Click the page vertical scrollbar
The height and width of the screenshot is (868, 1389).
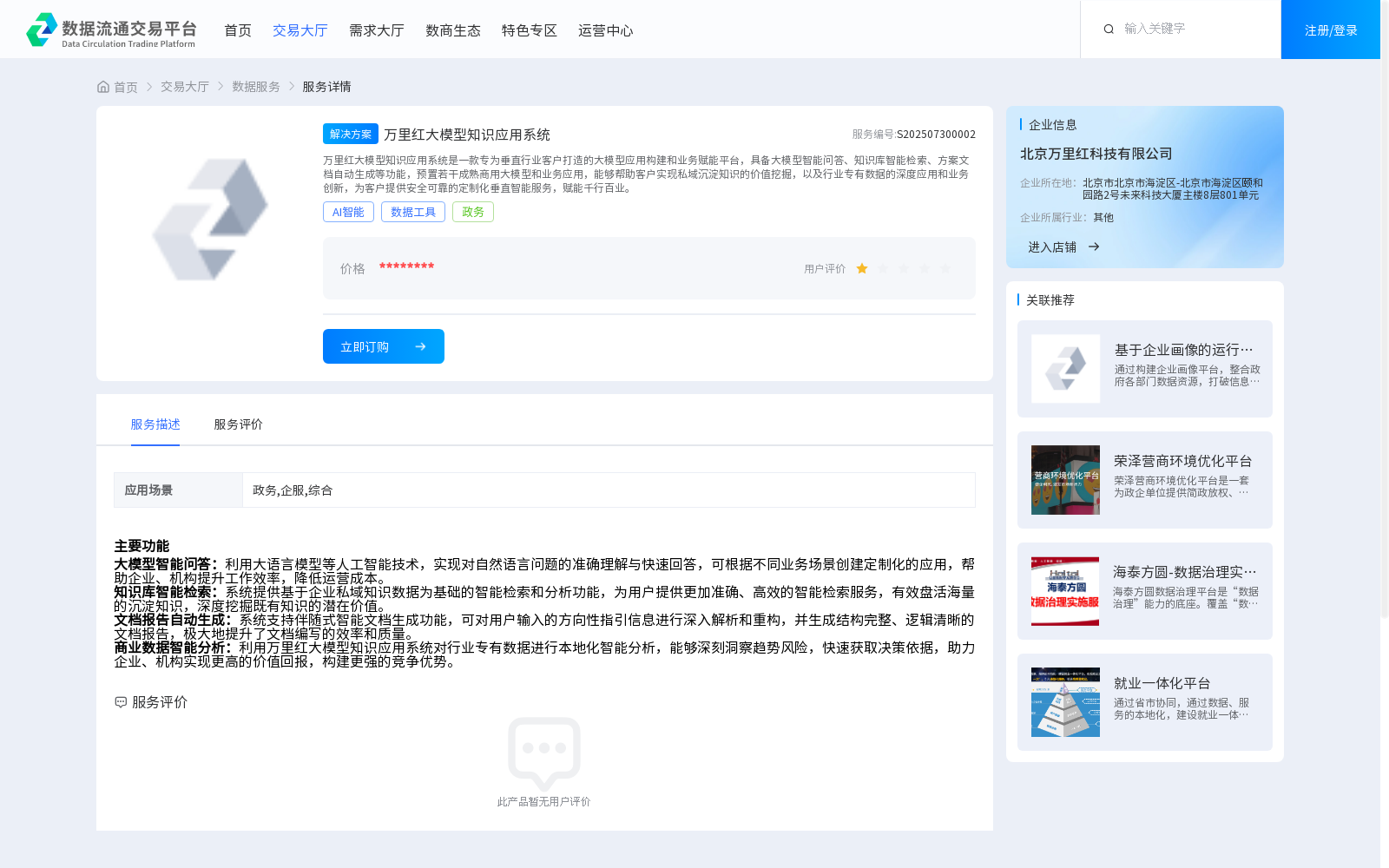tap(1385, 308)
